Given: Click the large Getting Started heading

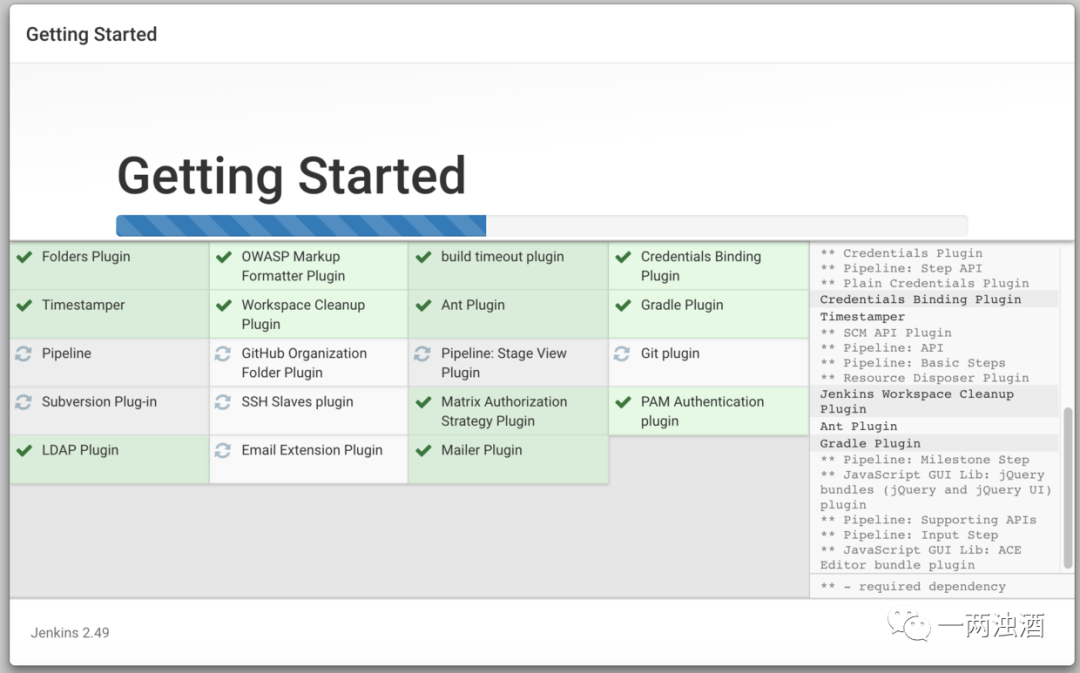Looking at the screenshot, I should (x=291, y=176).
